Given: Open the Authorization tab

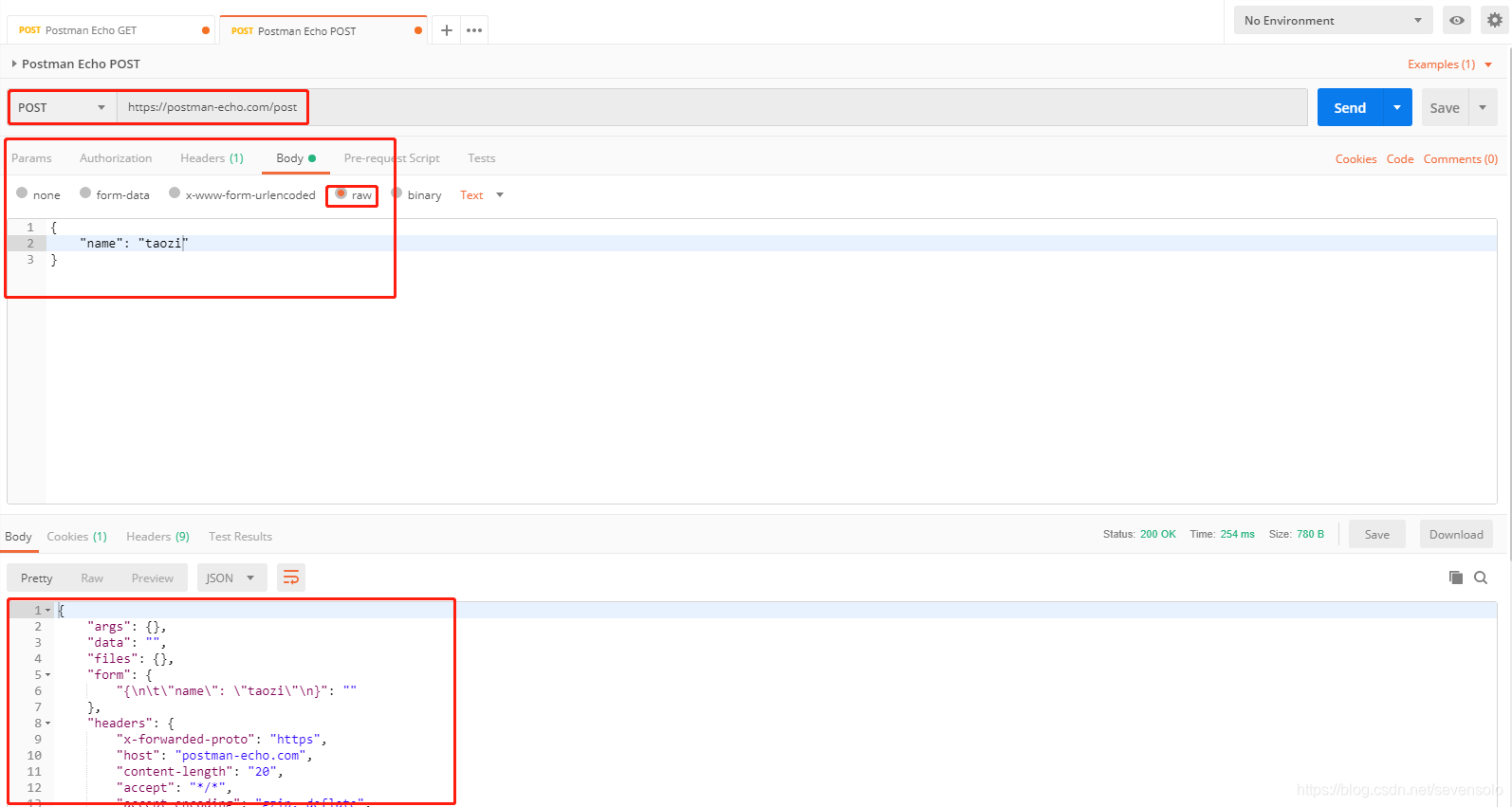Looking at the screenshot, I should (116, 158).
